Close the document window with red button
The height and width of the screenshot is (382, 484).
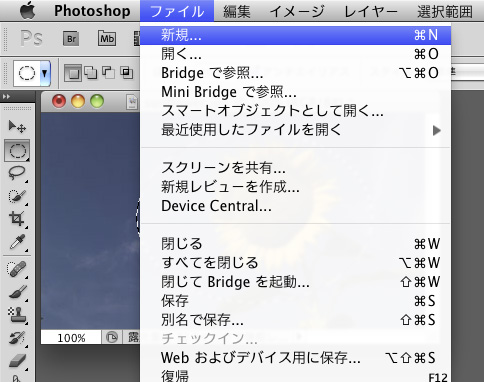59,101
